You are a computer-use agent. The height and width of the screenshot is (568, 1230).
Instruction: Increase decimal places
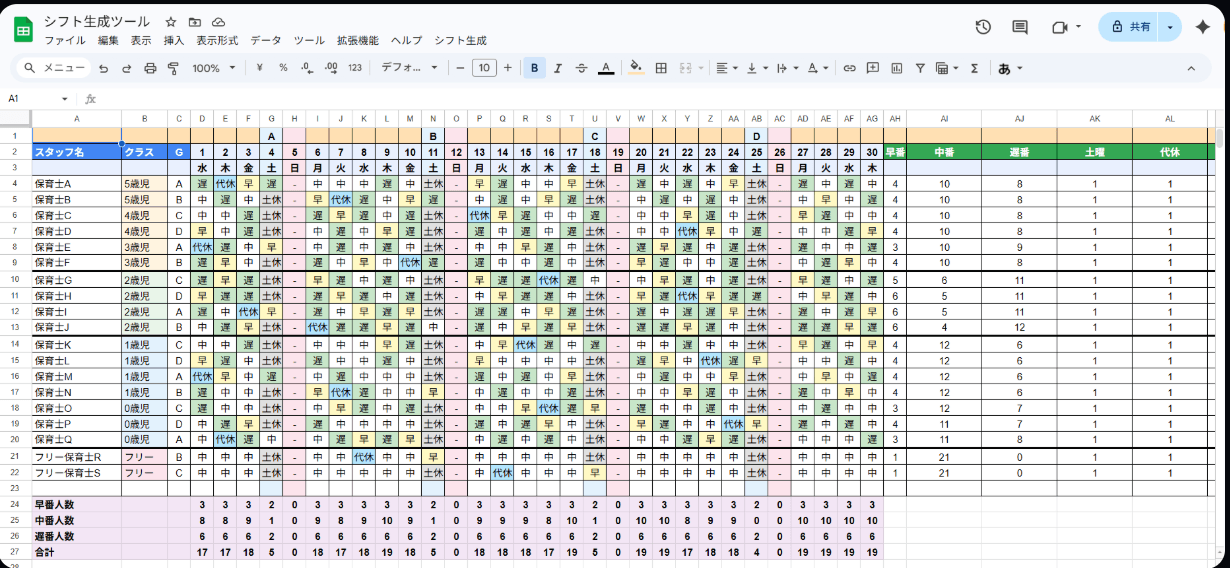pos(330,68)
